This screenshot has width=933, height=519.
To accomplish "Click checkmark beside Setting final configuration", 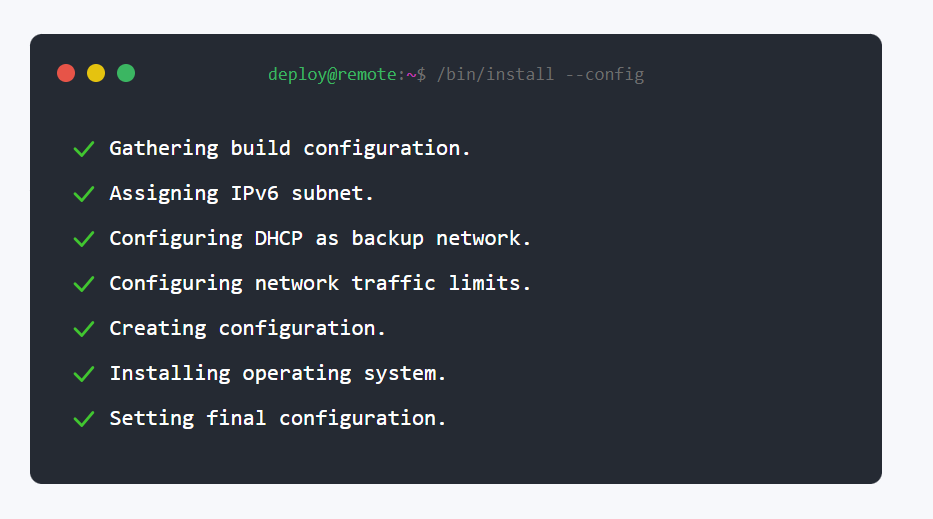I will (x=84, y=419).
